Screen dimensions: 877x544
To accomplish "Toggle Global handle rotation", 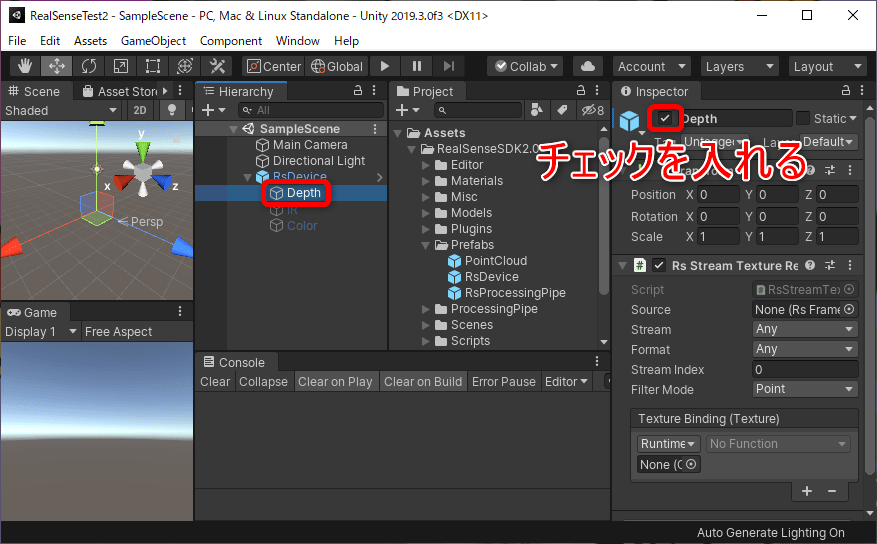I will pos(337,67).
